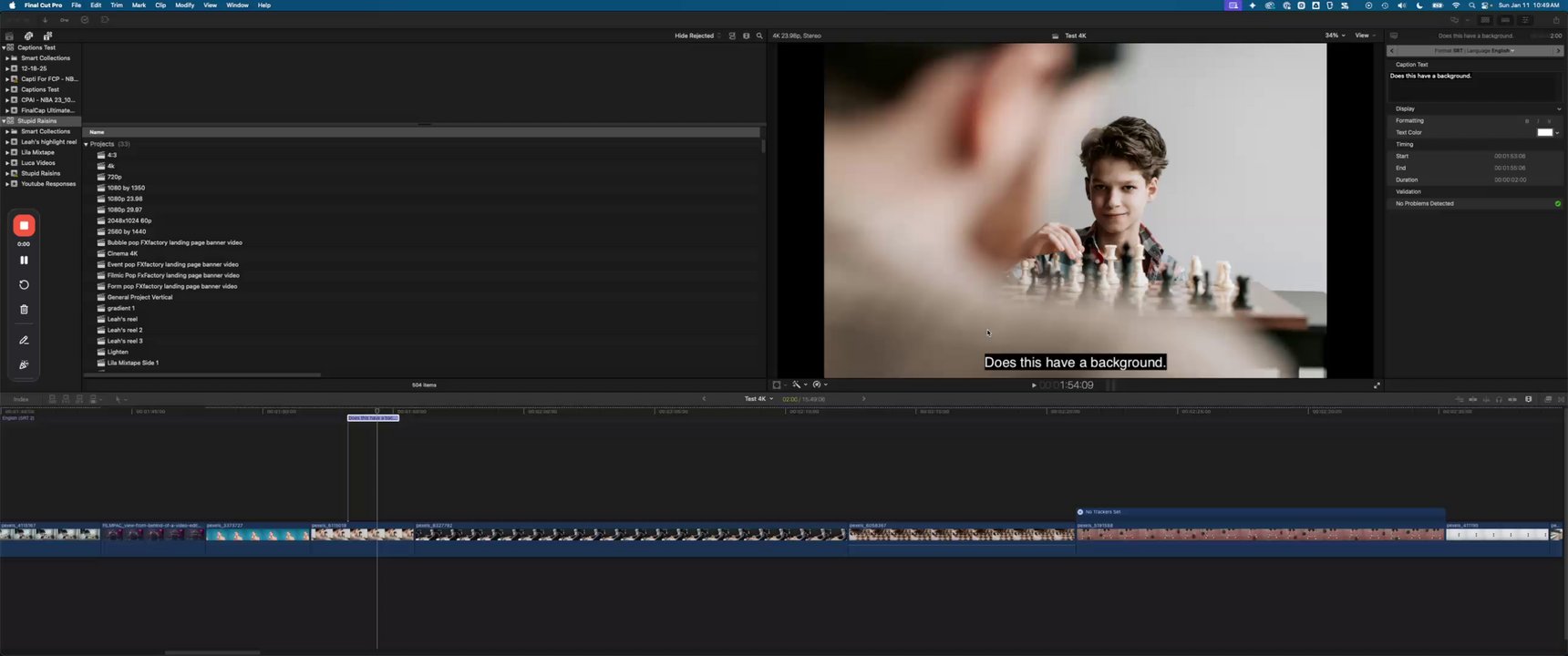Viewport: 1568px width, 656px height.
Task: Open the Effects browser icon
Action: coord(1548,400)
